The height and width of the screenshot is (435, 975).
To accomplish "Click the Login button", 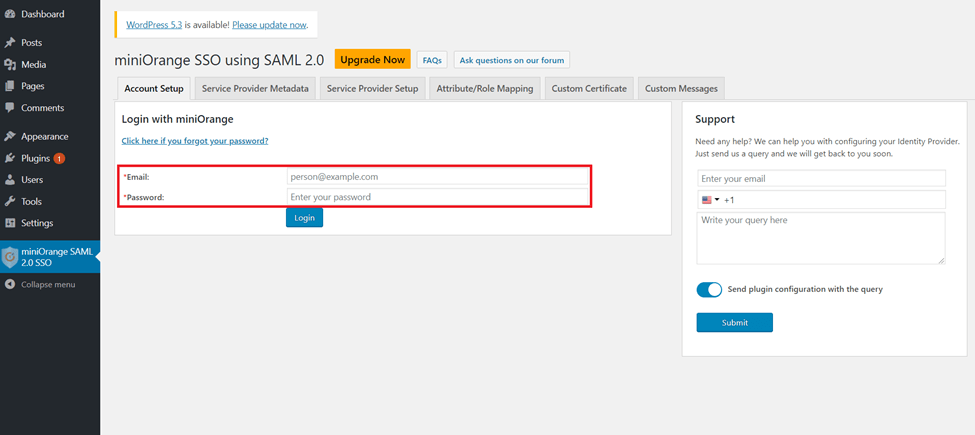I will click(304, 218).
